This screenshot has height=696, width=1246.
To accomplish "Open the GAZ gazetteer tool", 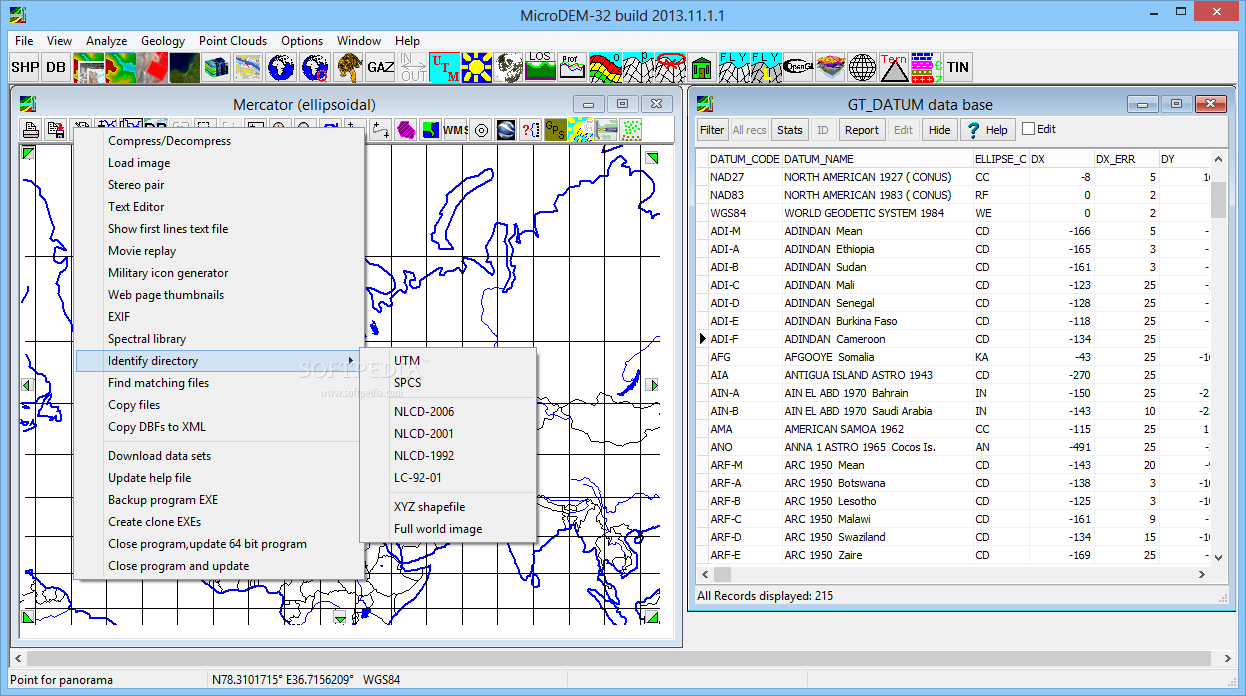I will tap(381, 67).
